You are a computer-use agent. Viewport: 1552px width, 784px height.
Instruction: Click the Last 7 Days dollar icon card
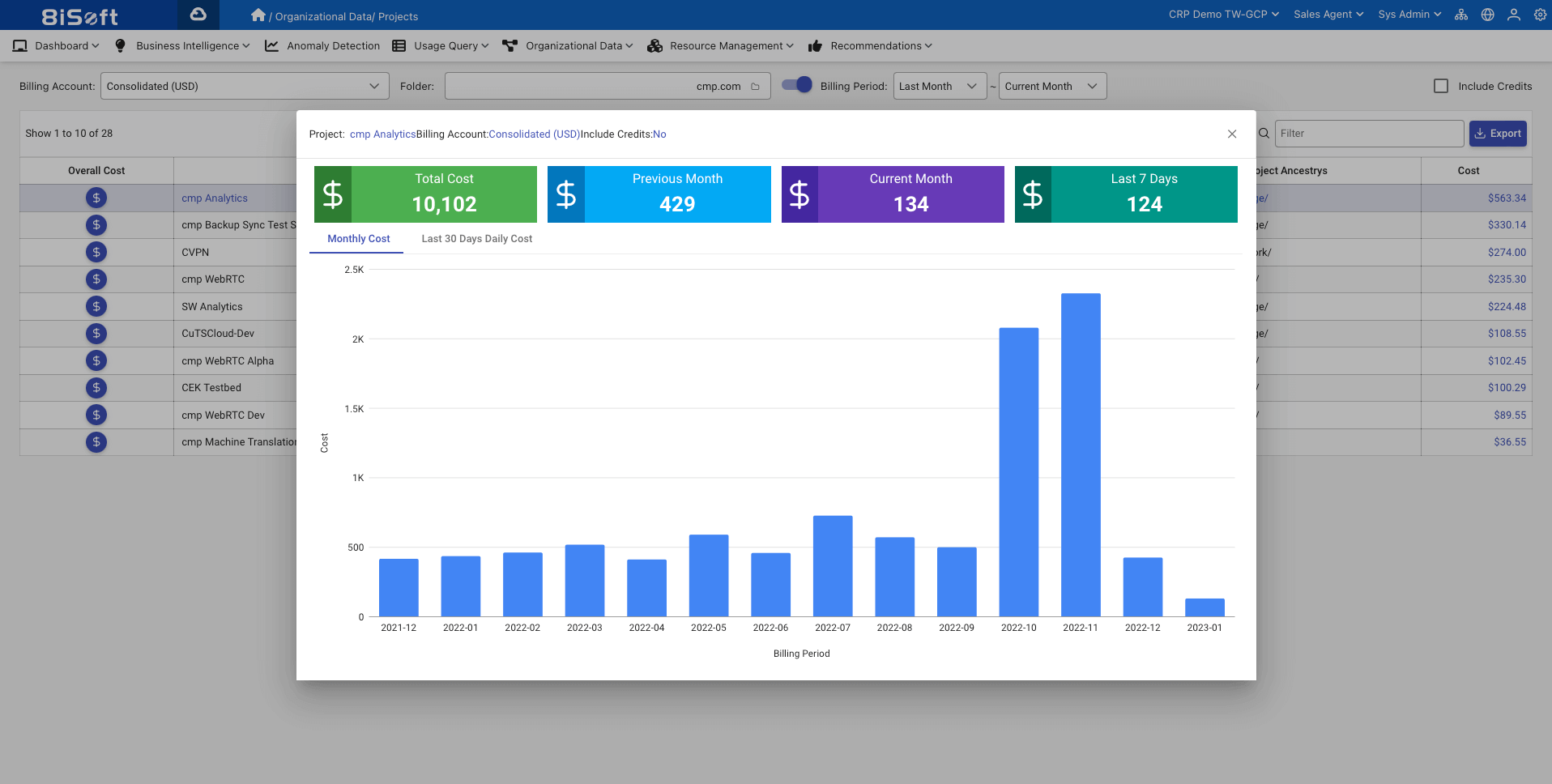(1033, 194)
